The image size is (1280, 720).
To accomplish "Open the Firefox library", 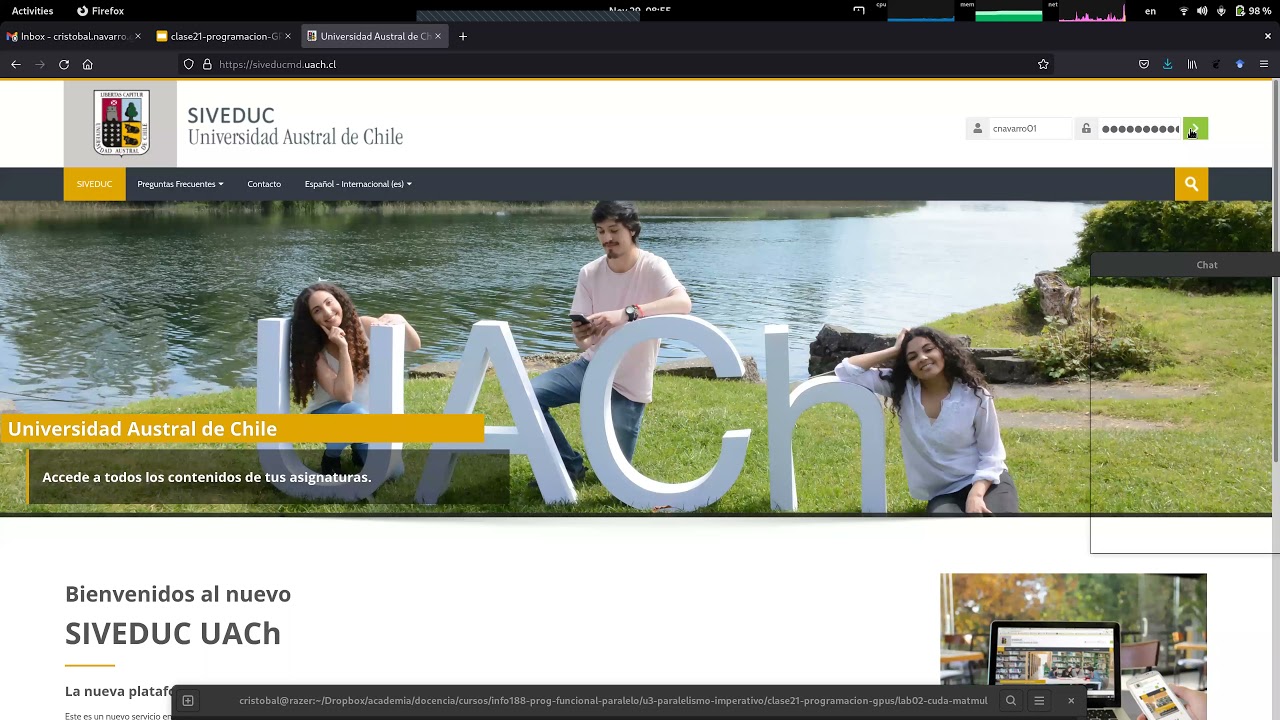I will 1192,64.
